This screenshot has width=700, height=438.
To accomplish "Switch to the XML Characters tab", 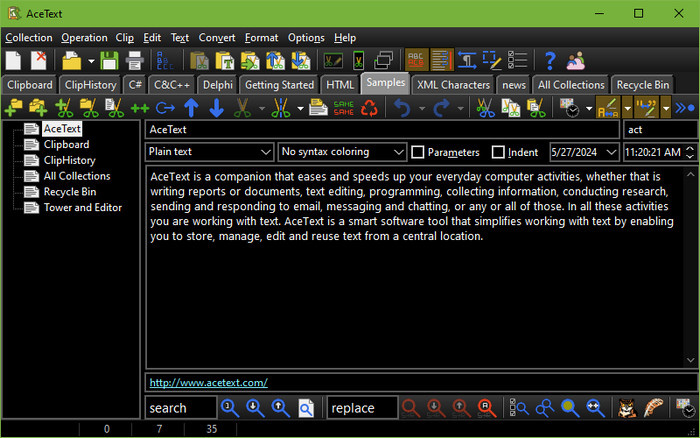I will [x=453, y=85].
